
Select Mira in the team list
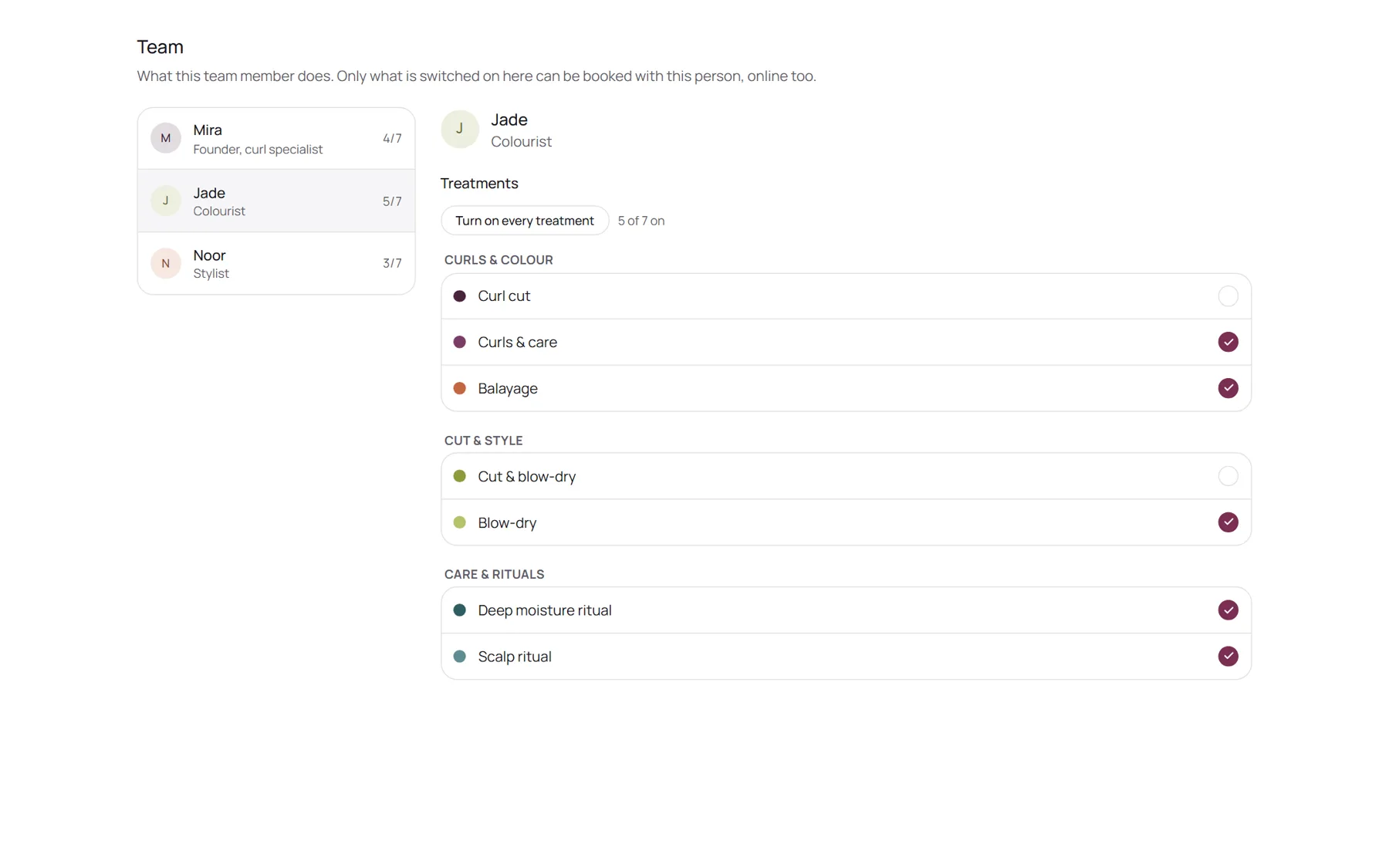[x=276, y=139]
